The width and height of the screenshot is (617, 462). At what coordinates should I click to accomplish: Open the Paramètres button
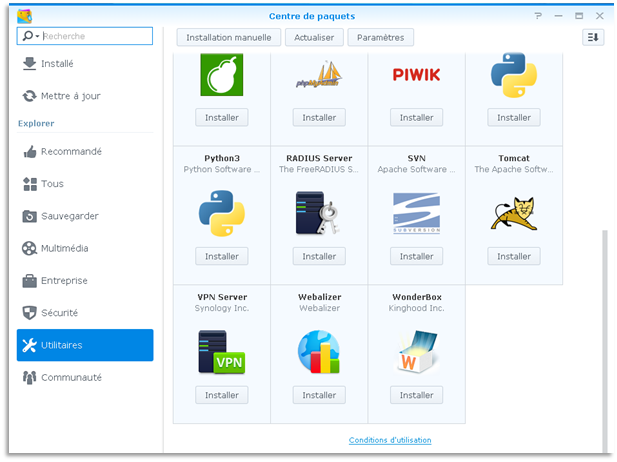tap(381, 37)
